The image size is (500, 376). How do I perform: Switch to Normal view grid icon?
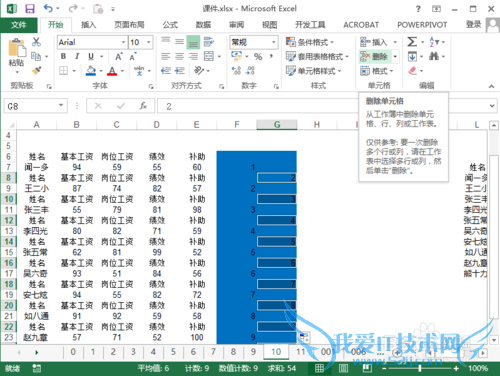click(319, 368)
